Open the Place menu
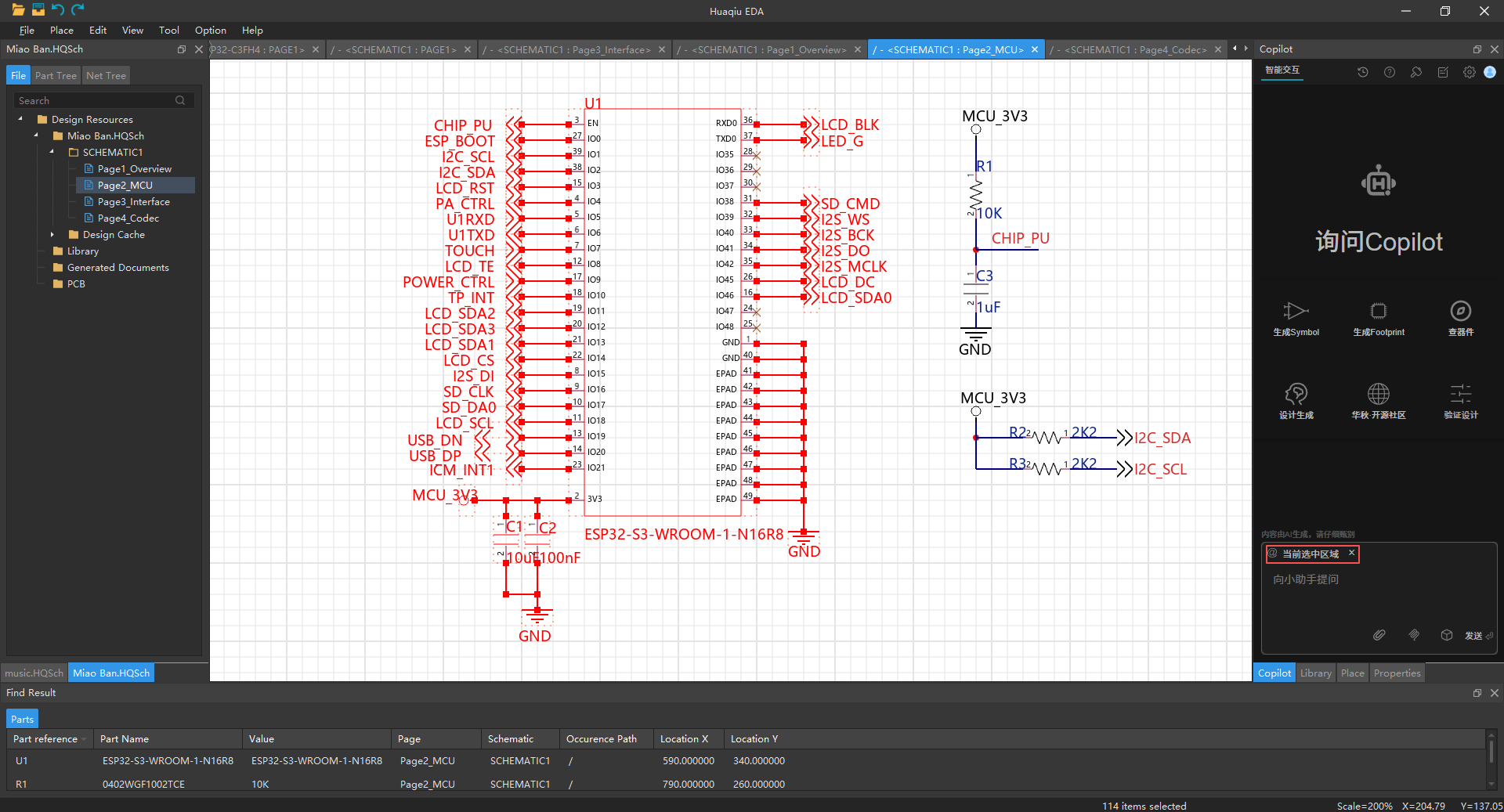 62,31
